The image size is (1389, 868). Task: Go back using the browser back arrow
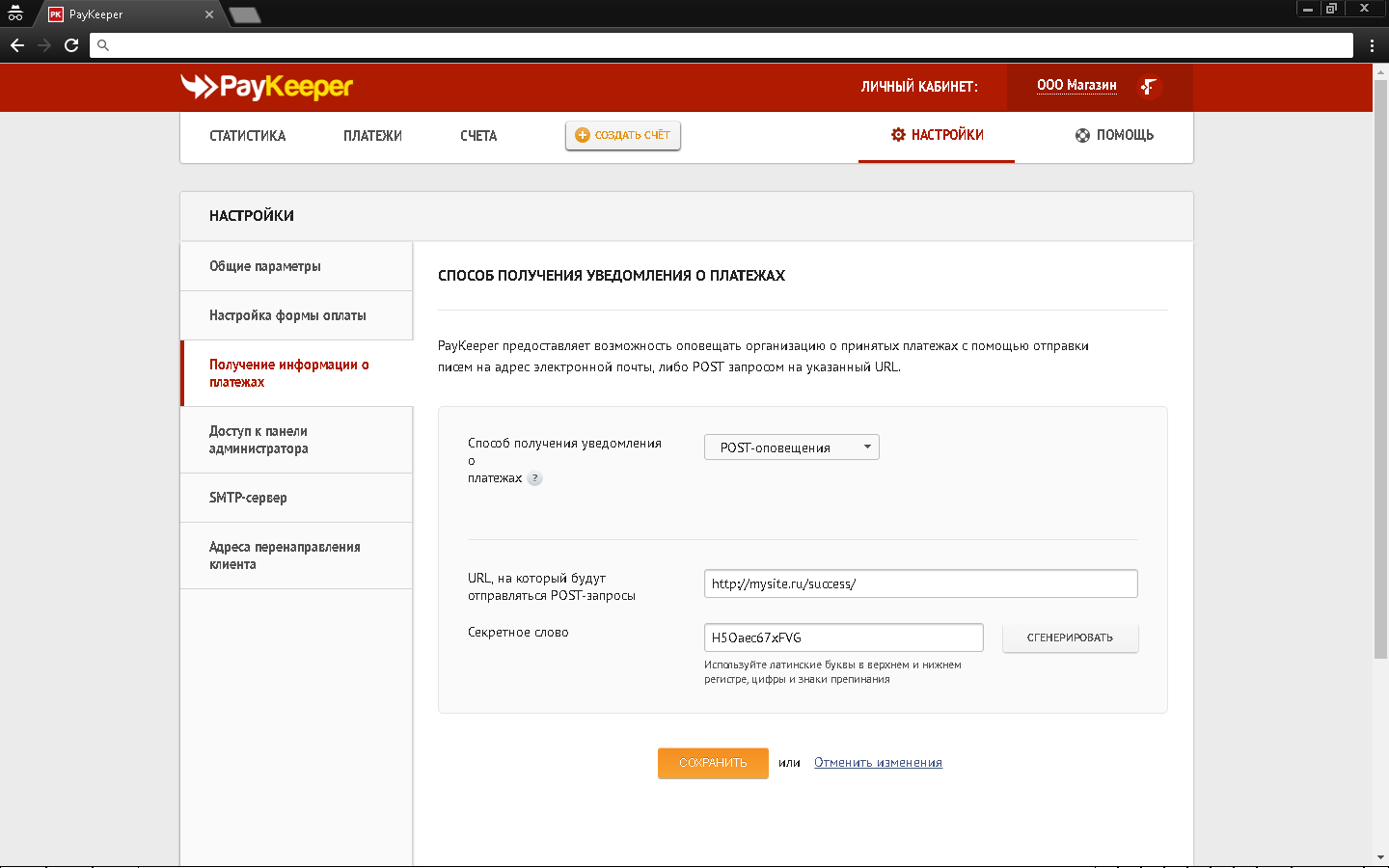[x=17, y=45]
